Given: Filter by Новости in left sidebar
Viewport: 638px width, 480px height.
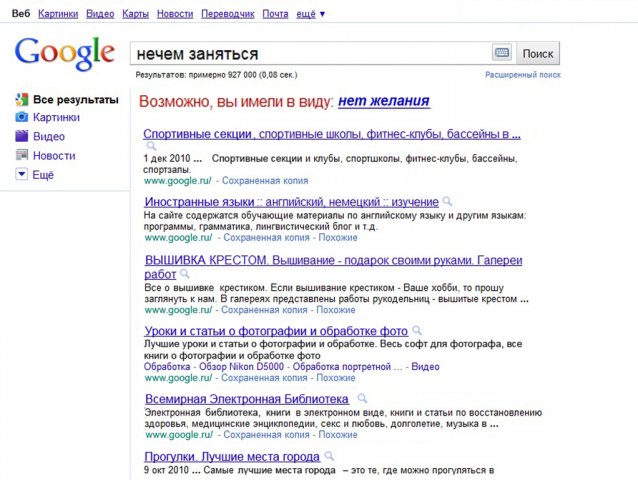Looking at the screenshot, I should point(54,155).
